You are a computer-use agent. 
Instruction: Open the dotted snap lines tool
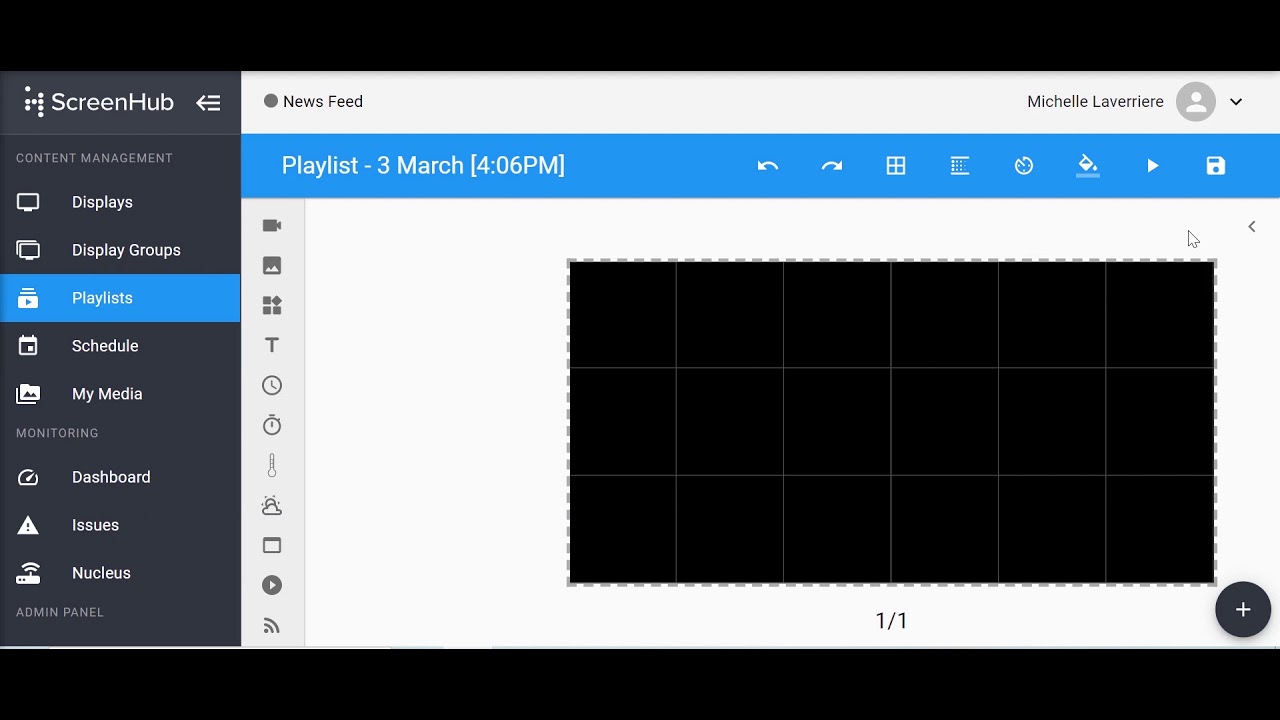point(960,166)
